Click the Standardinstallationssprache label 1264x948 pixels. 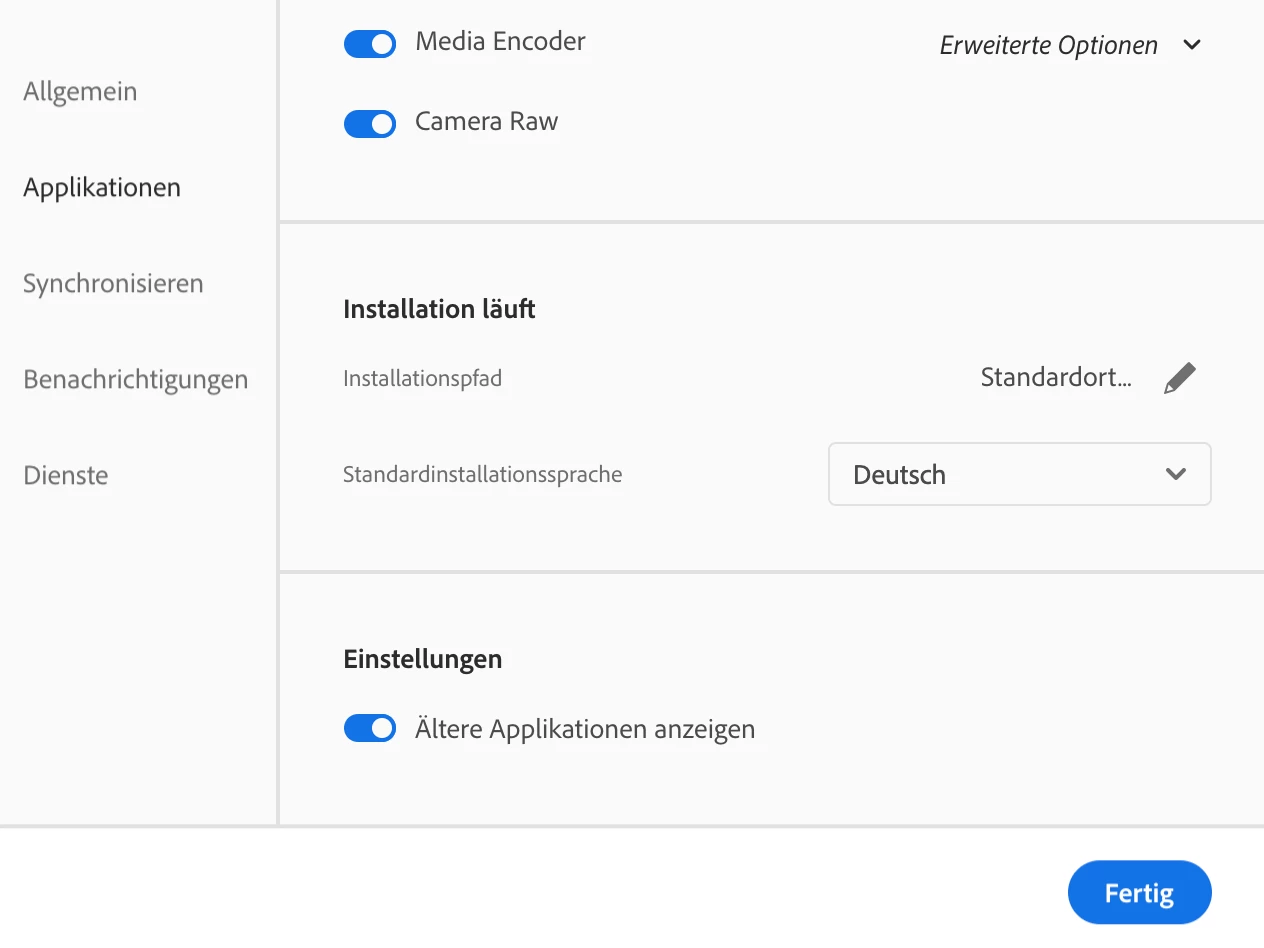point(482,474)
